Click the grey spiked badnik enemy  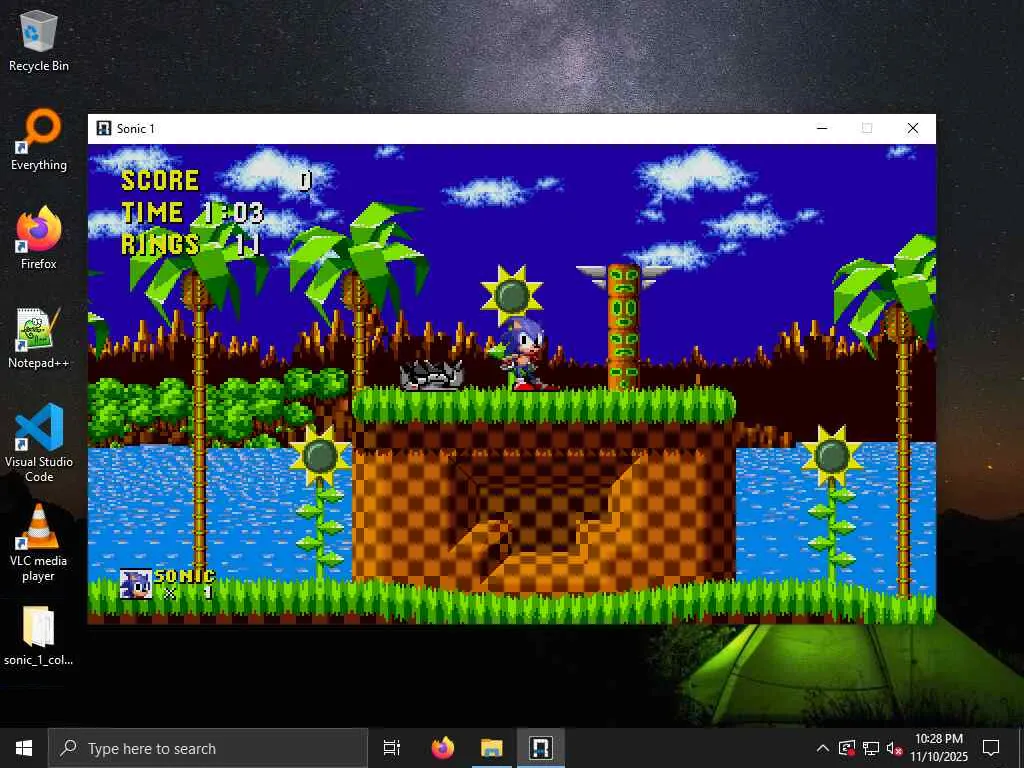click(432, 376)
